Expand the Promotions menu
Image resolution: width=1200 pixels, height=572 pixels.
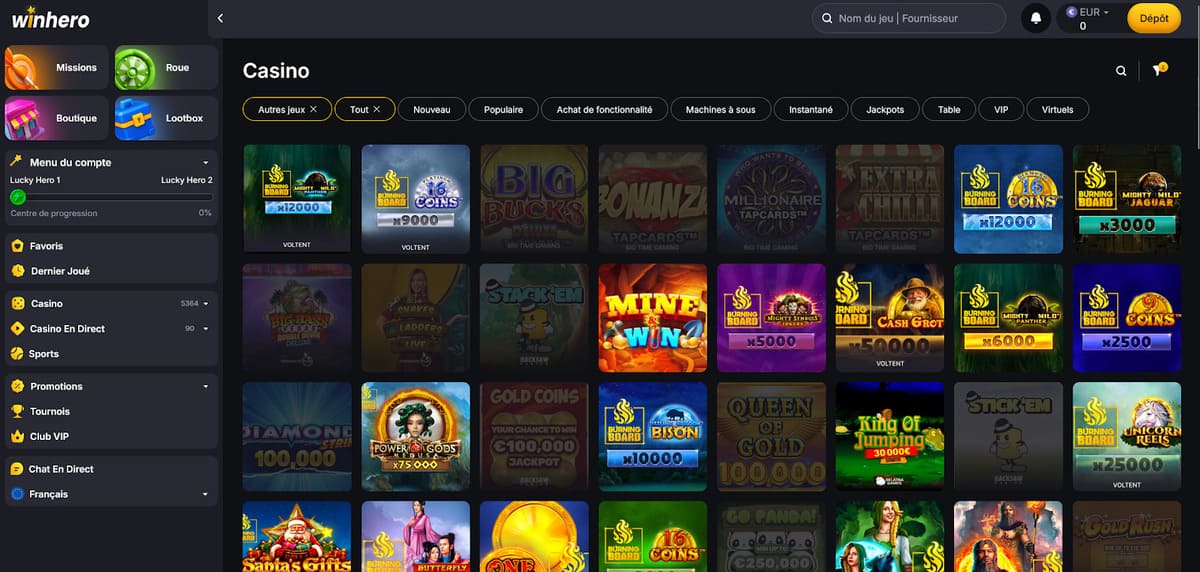205,386
